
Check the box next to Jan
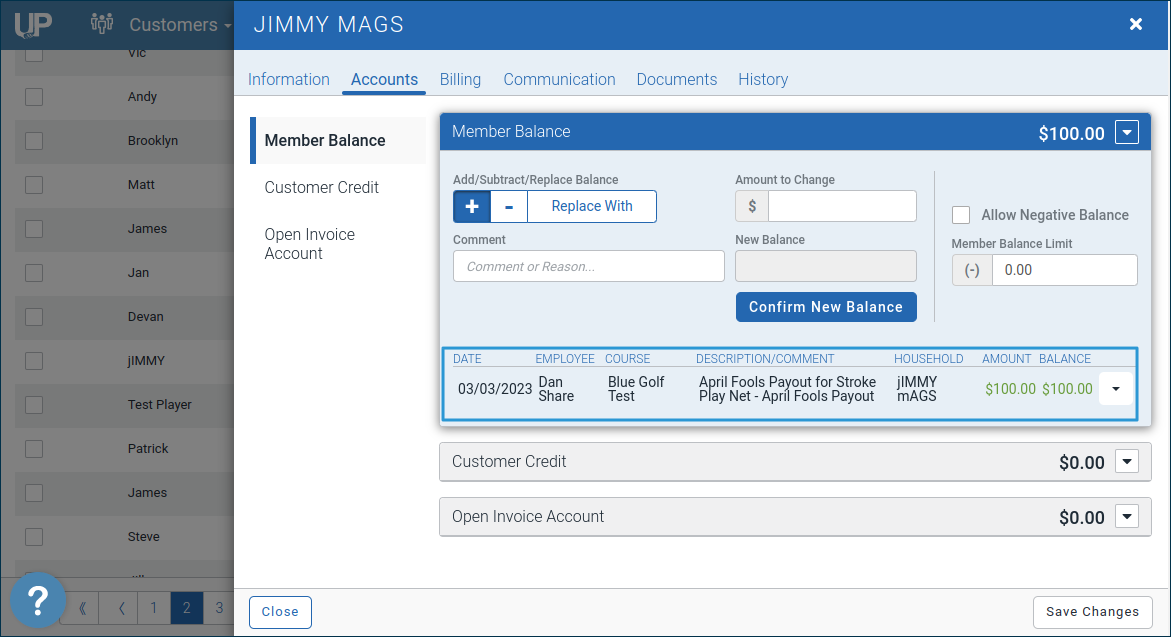click(34, 273)
